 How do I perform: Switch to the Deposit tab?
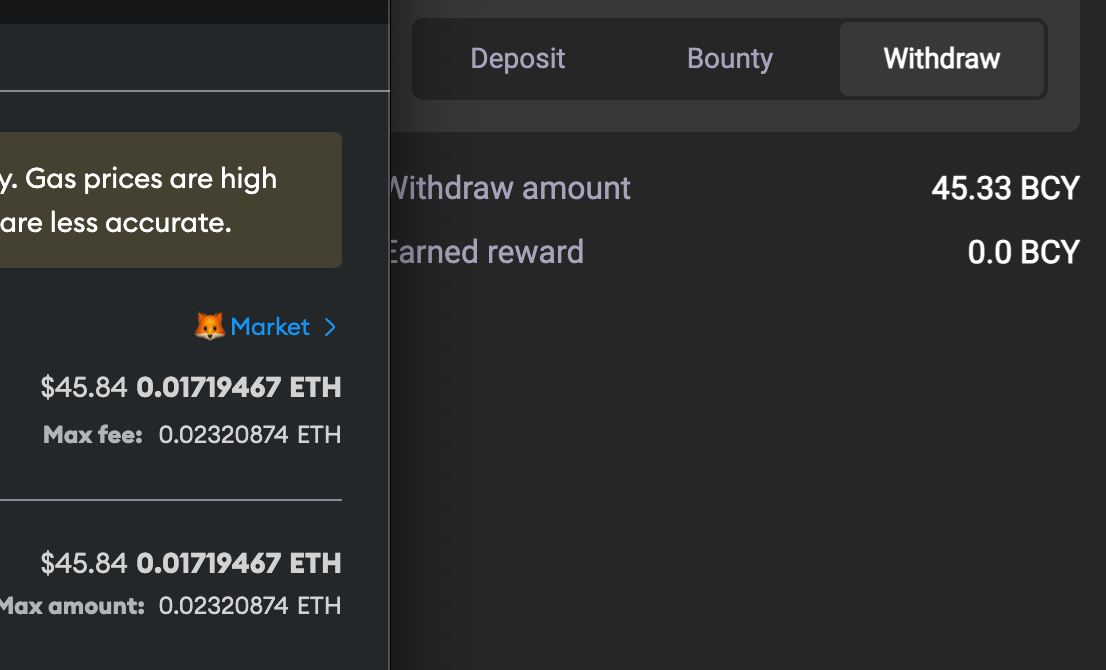(x=518, y=59)
